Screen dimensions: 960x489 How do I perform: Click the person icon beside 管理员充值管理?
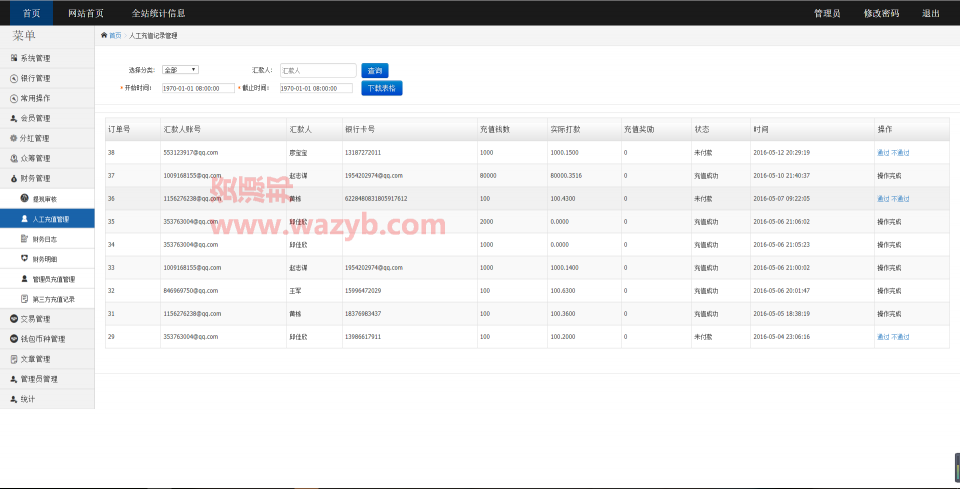(x=24, y=278)
